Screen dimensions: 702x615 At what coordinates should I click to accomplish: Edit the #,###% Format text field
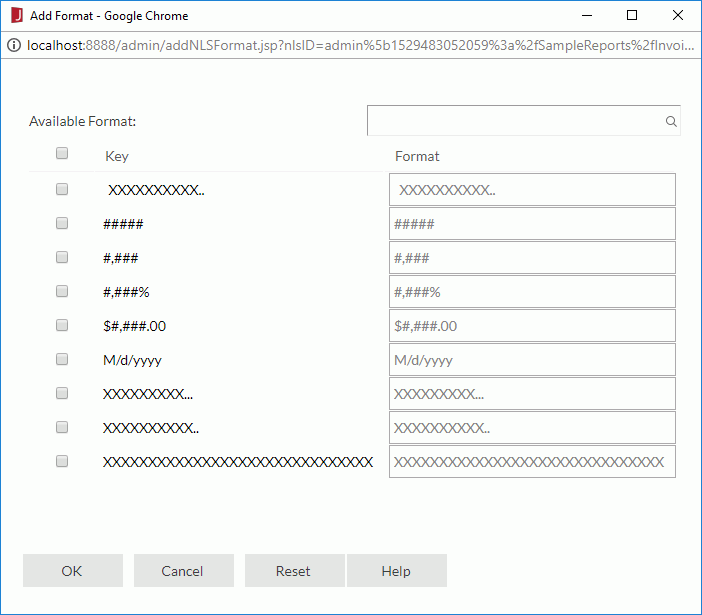[532, 291]
